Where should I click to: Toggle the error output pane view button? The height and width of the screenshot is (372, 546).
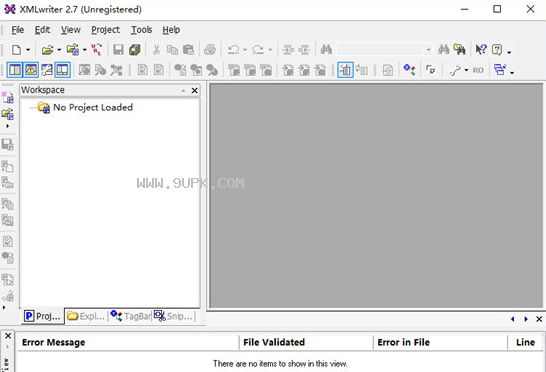[x=31, y=70]
